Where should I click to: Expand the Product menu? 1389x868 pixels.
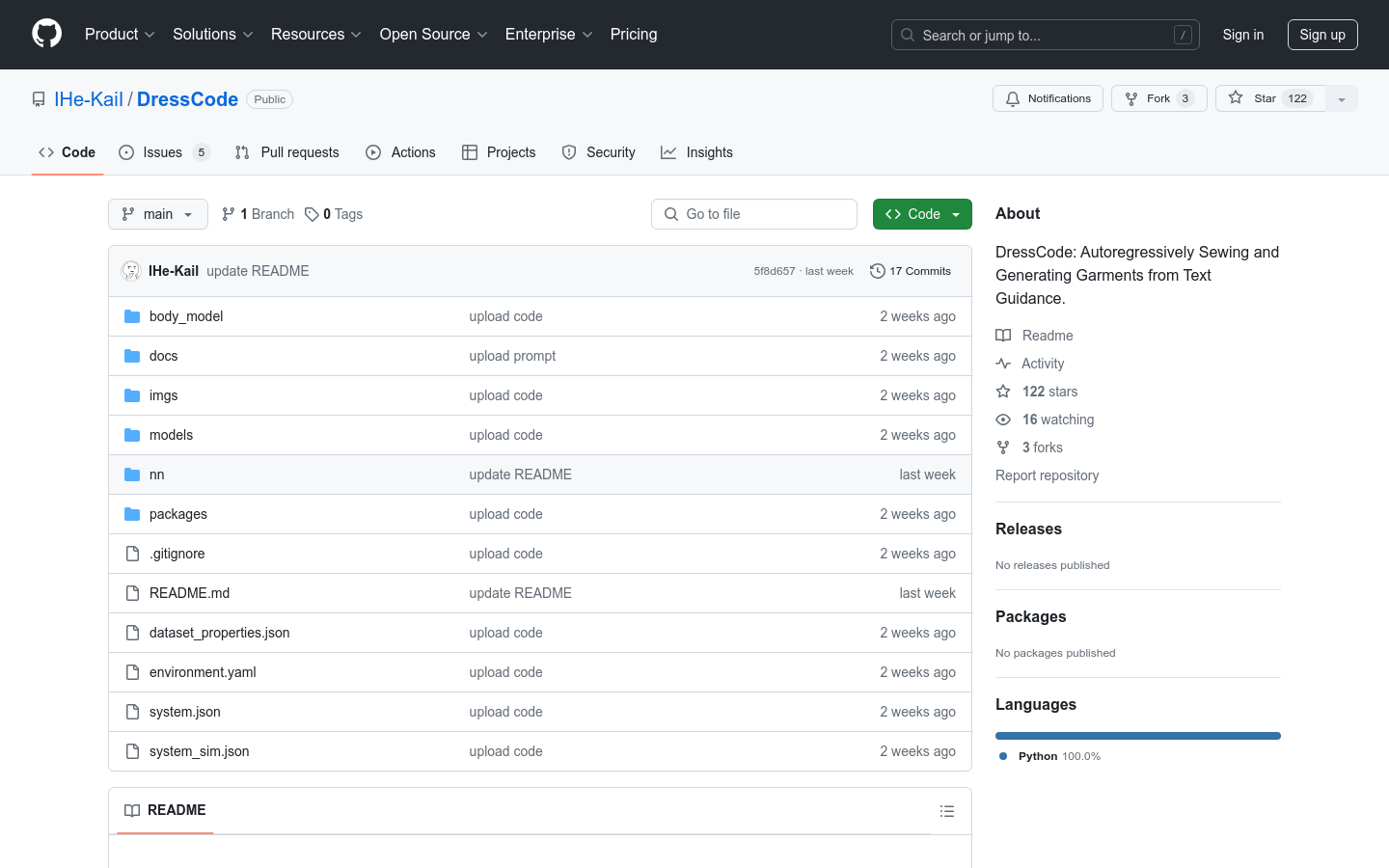[x=120, y=35]
